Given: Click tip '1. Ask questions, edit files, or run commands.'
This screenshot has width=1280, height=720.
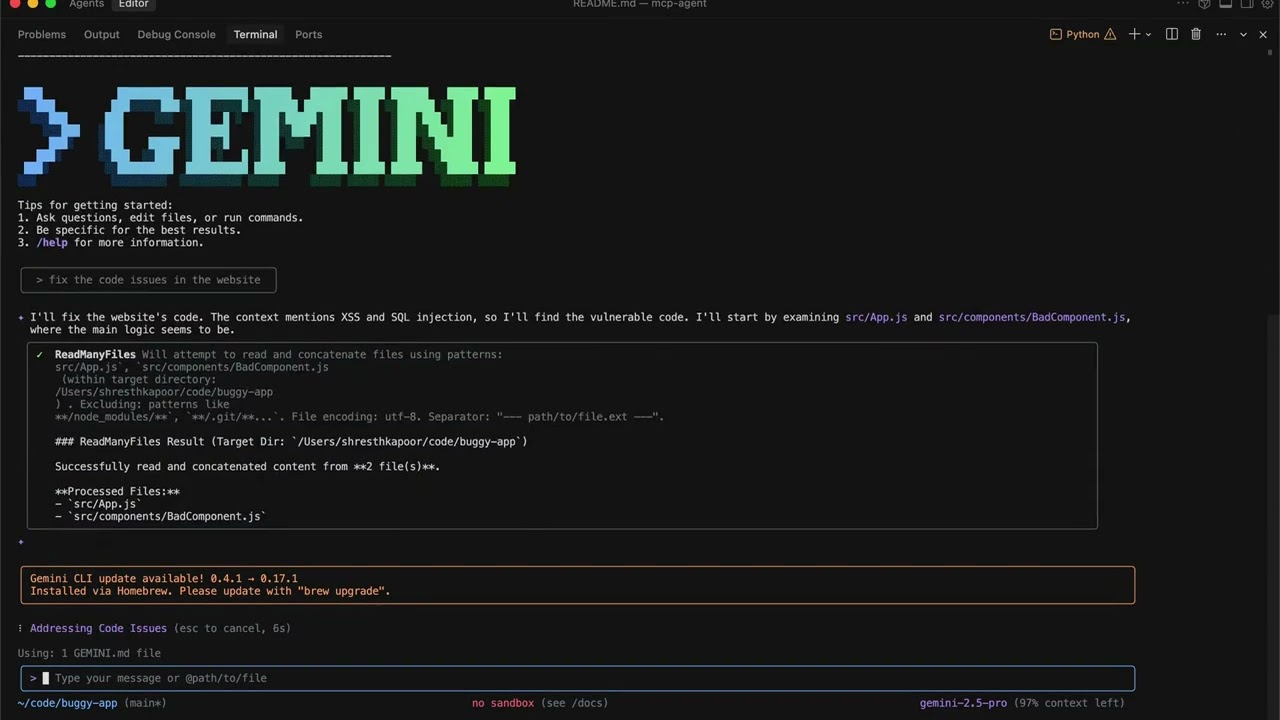Looking at the screenshot, I should (160, 217).
